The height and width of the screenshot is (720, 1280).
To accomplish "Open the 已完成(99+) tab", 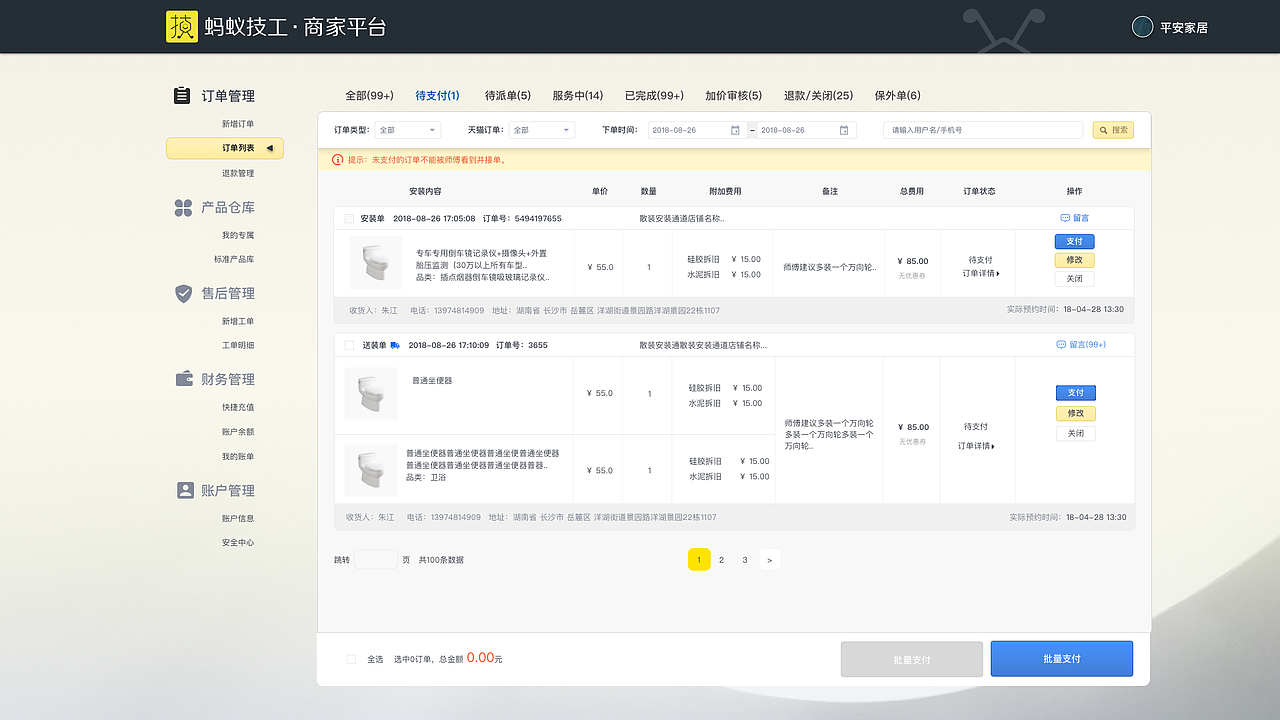I will pyautogui.click(x=650, y=95).
